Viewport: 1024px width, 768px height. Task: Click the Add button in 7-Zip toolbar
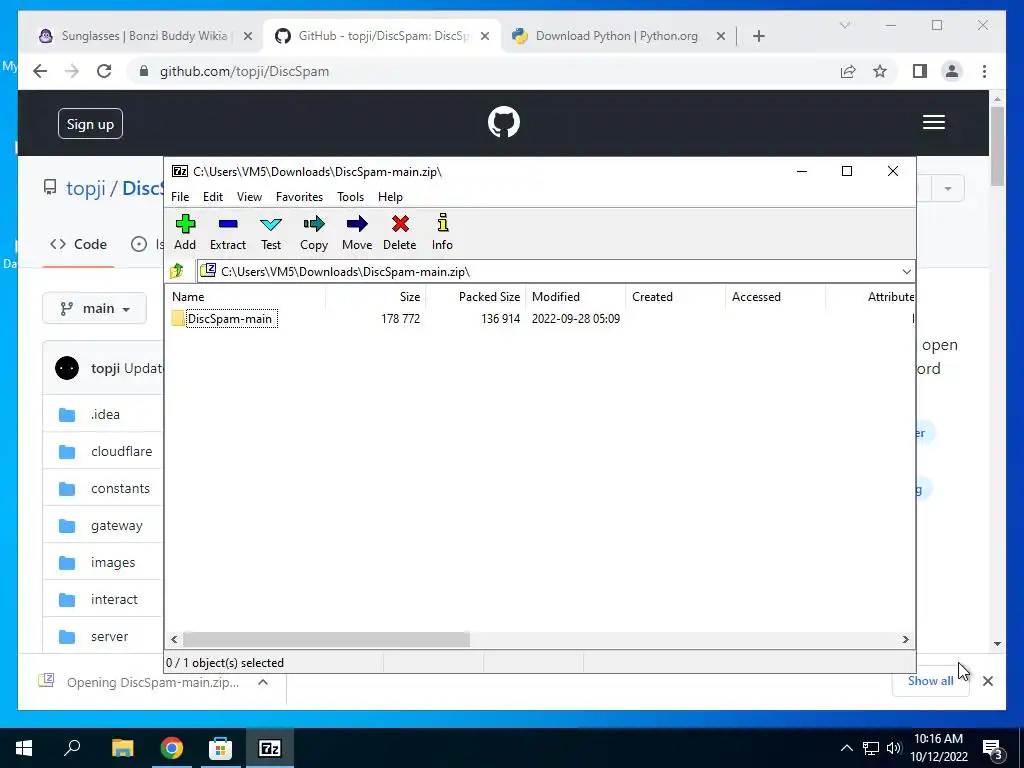pyautogui.click(x=185, y=232)
